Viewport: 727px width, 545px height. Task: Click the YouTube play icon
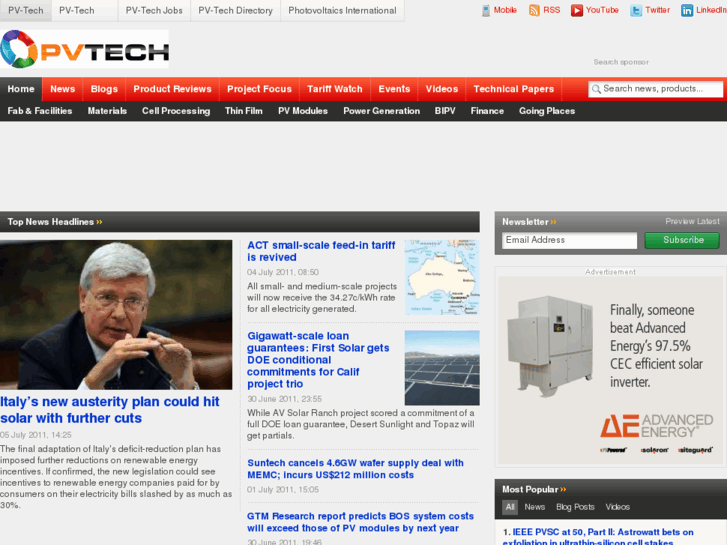(576, 10)
